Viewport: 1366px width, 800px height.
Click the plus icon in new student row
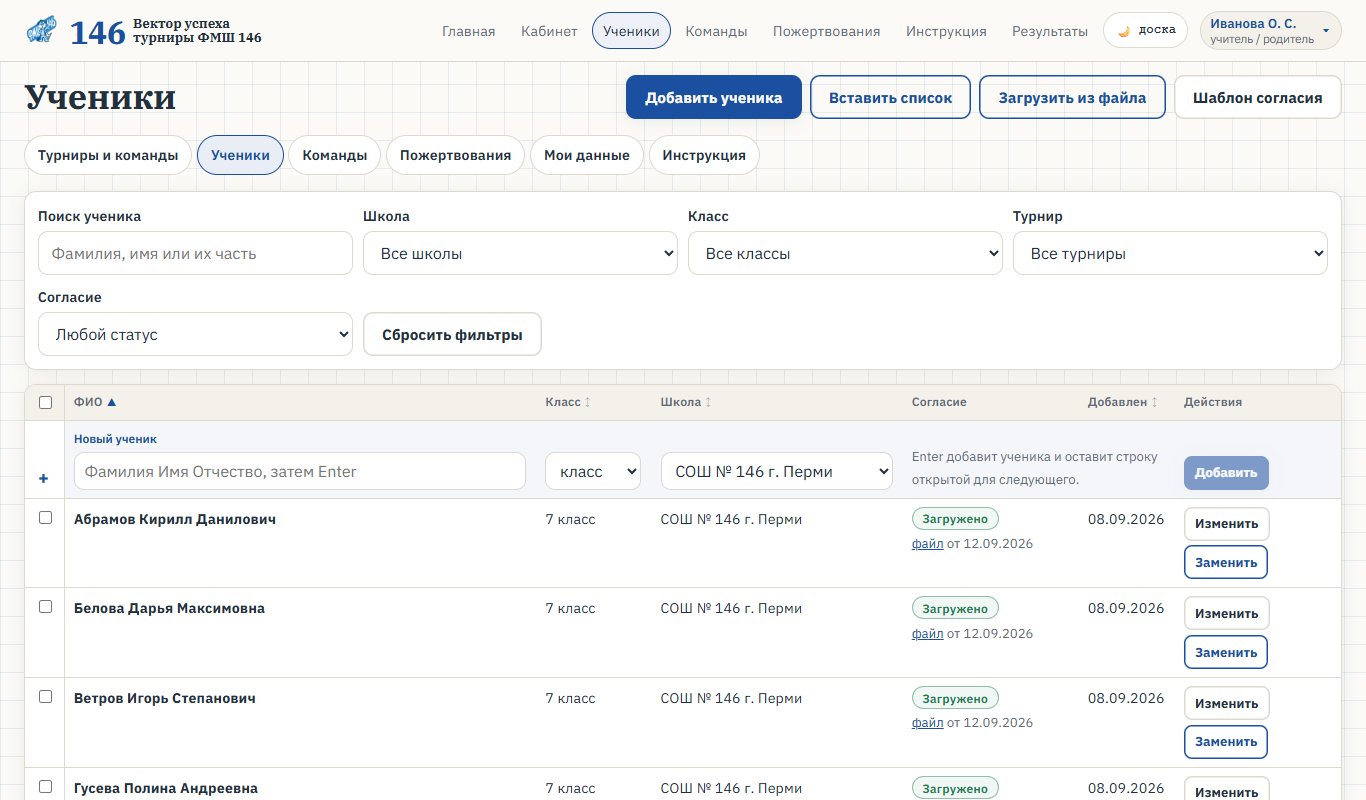pos(43,479)
